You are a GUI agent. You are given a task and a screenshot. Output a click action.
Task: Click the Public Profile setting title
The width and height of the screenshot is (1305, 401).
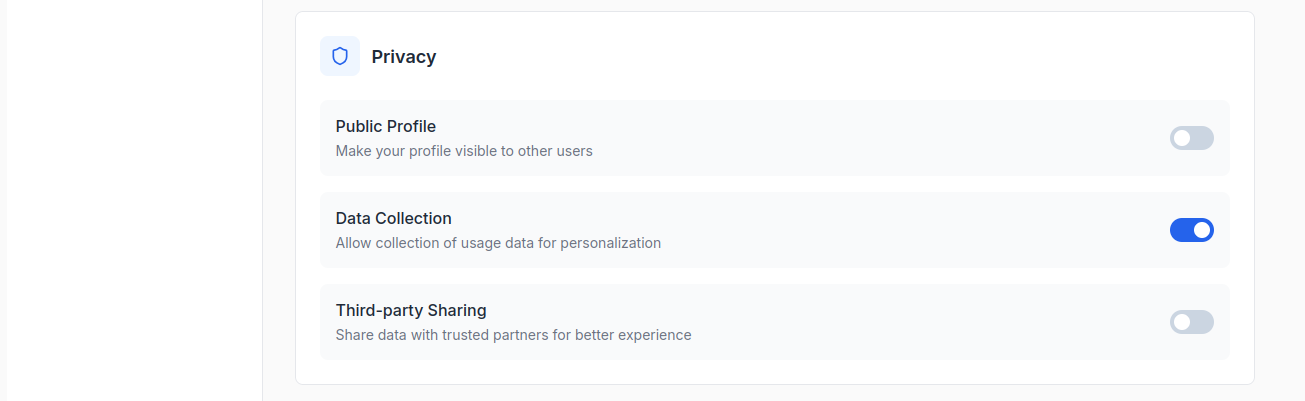click(x=385, y=126)
